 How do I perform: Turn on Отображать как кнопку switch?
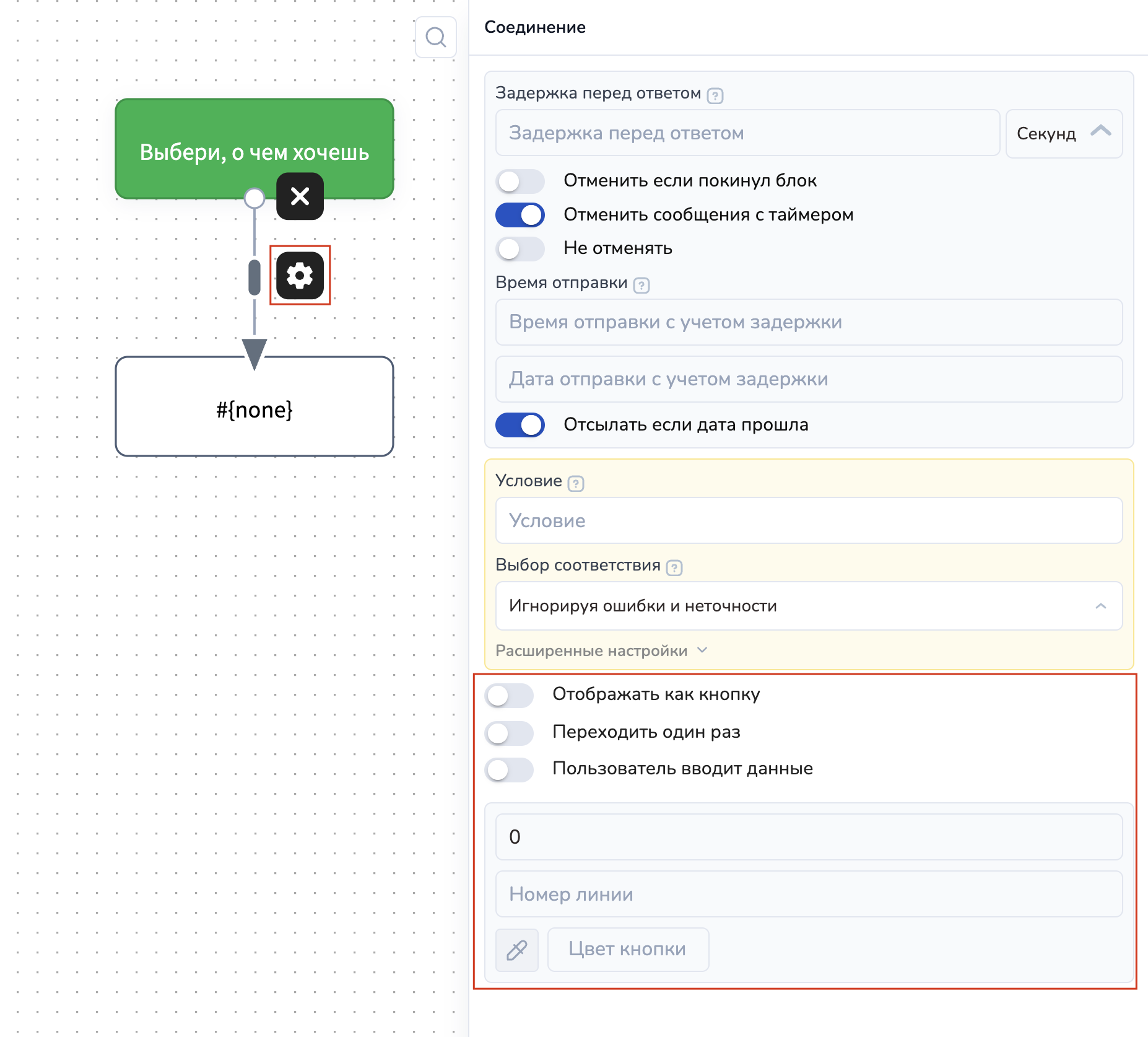(x=509, y=696)
